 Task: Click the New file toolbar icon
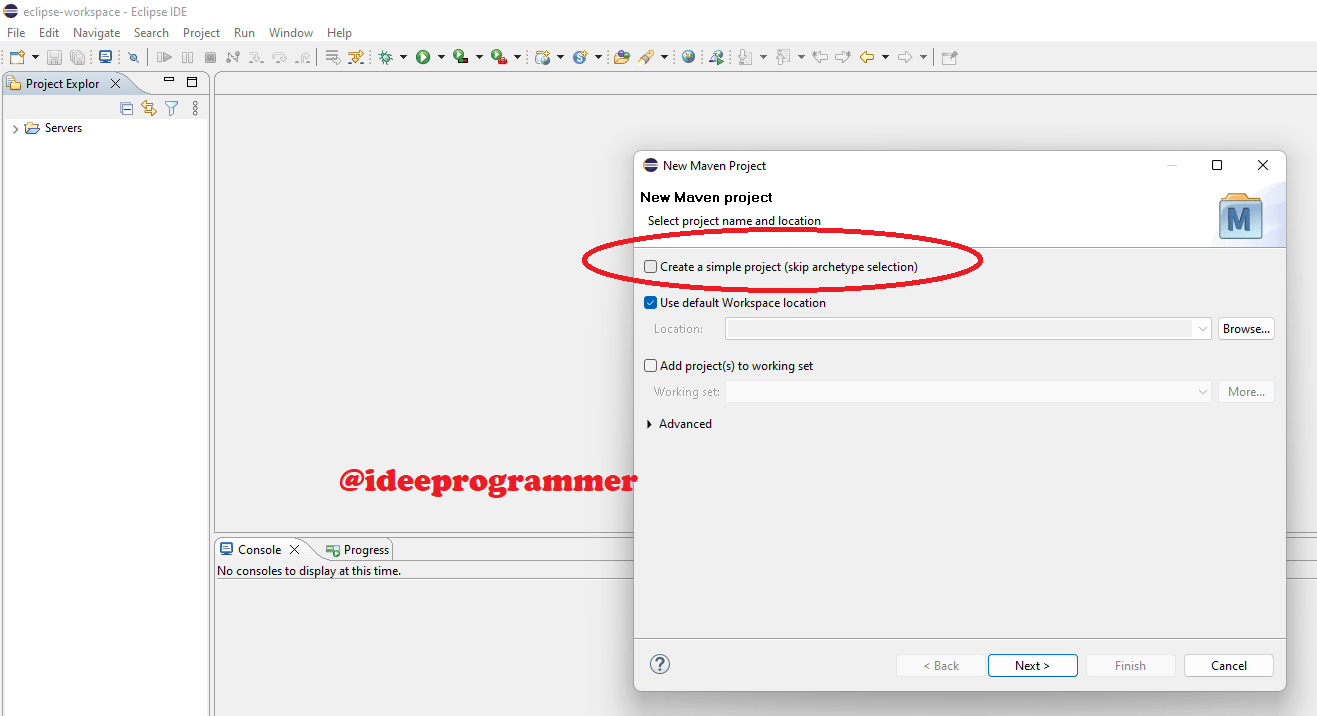pos(17,57)
